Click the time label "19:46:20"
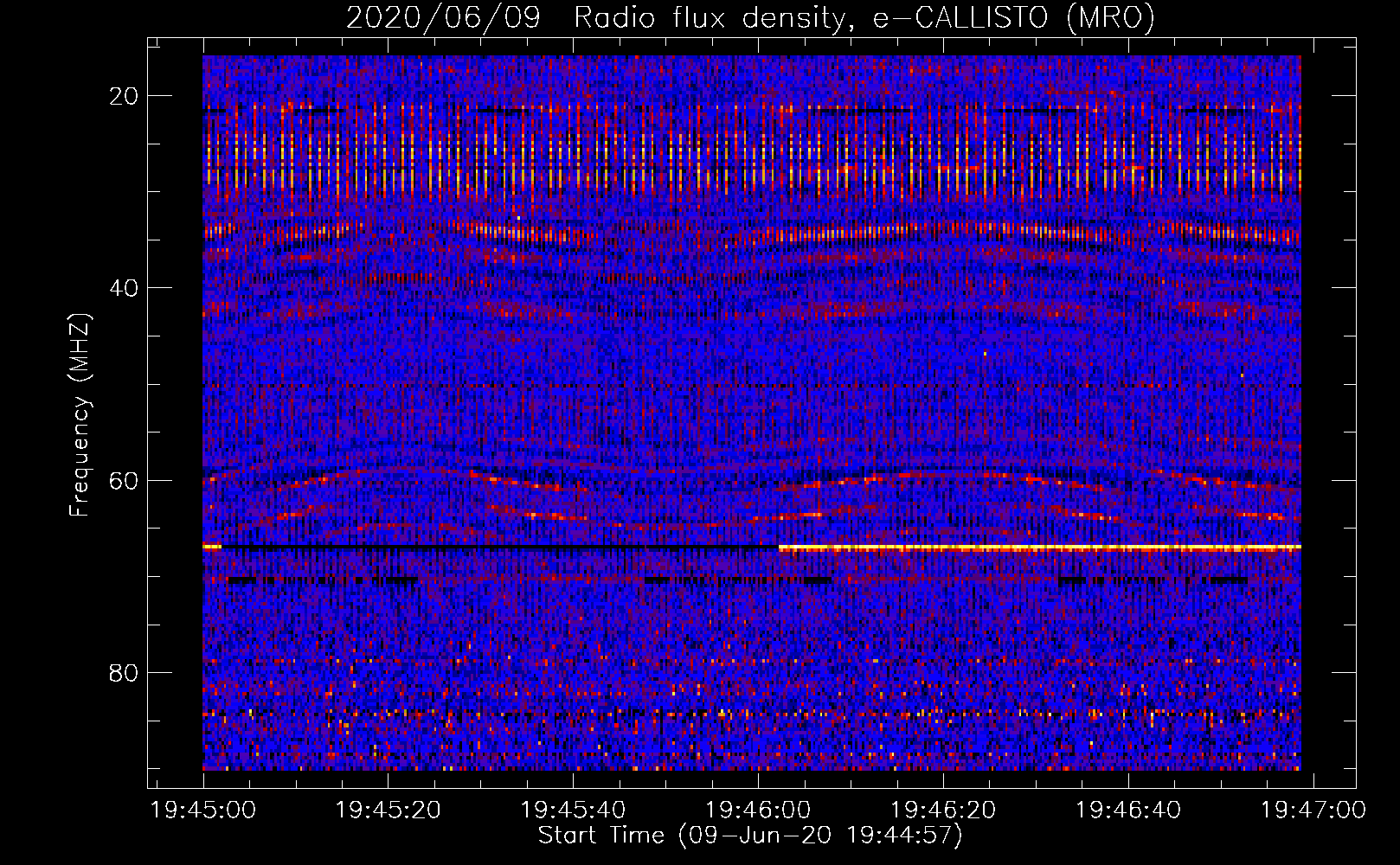This screenshot has height=865, width=1400. [944, 811]
